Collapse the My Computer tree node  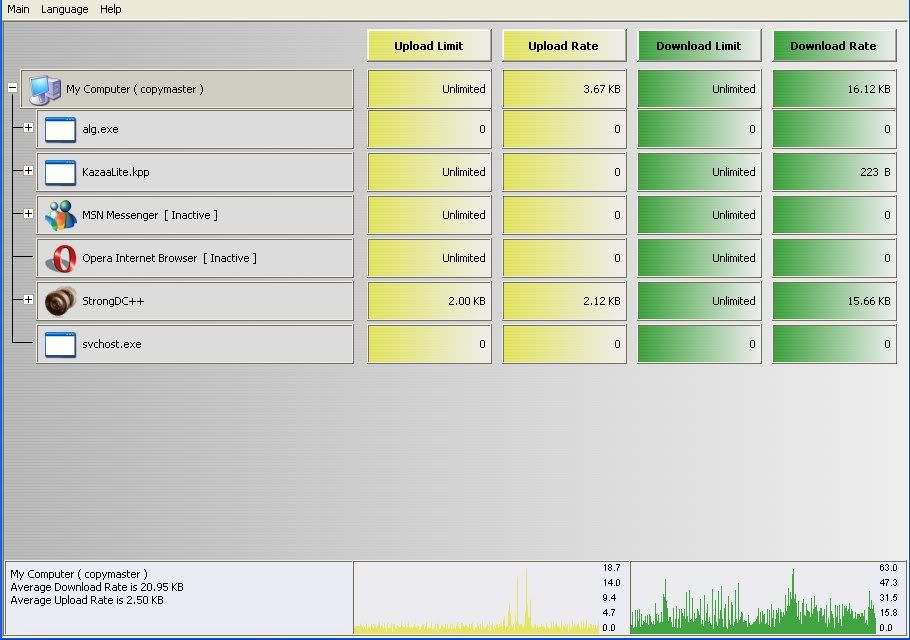[x=12, y=88]
